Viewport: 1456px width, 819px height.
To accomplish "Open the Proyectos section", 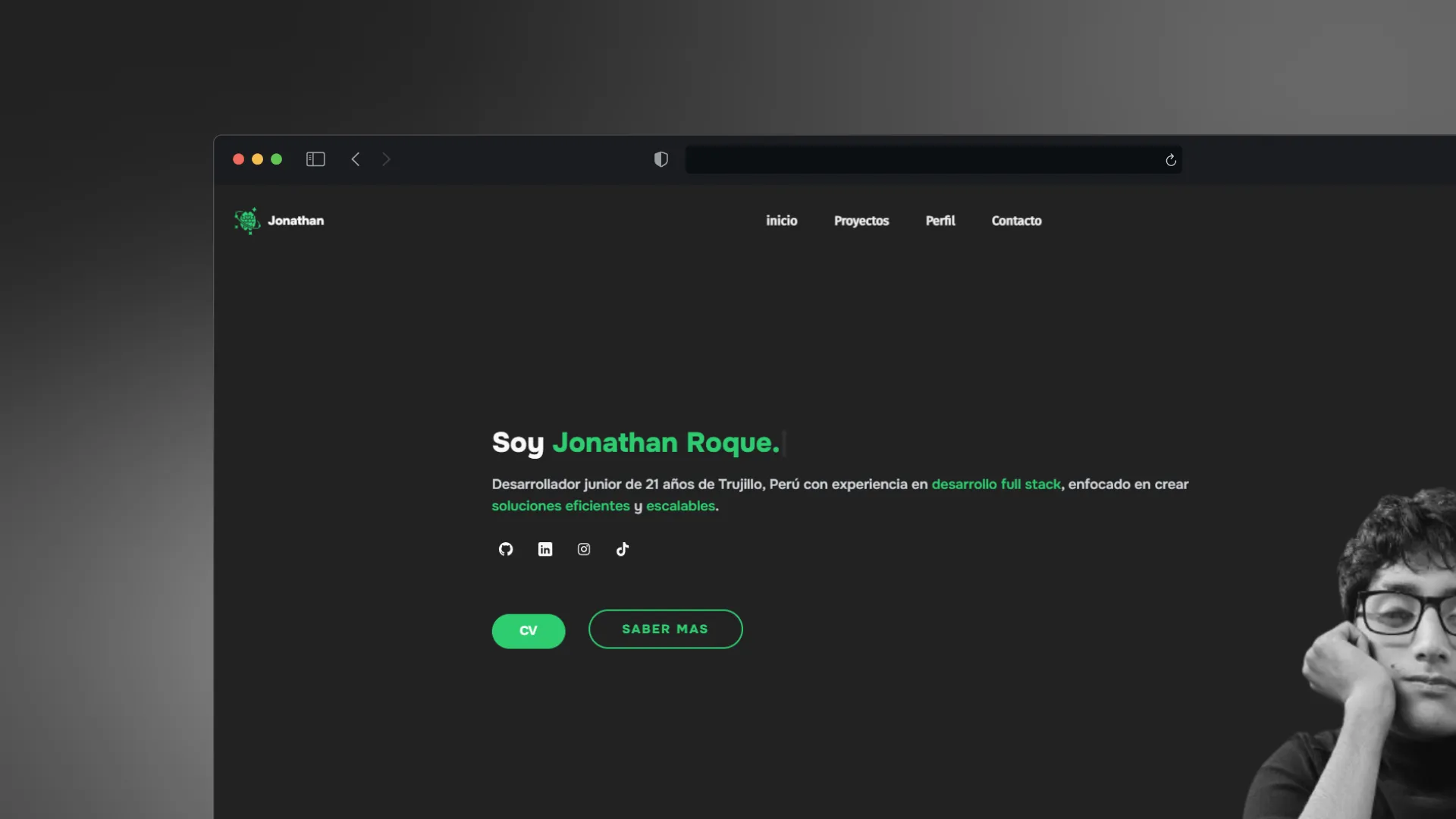I will coord(861,221).
